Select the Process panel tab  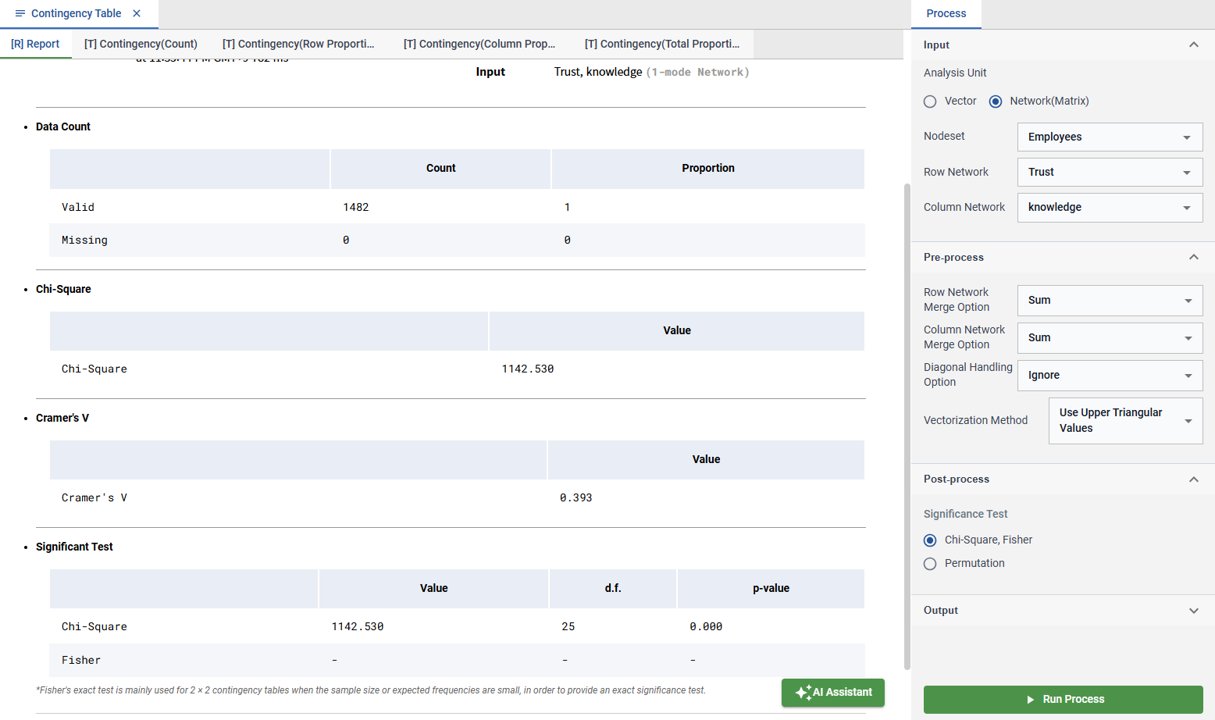(x=946, y=14)
